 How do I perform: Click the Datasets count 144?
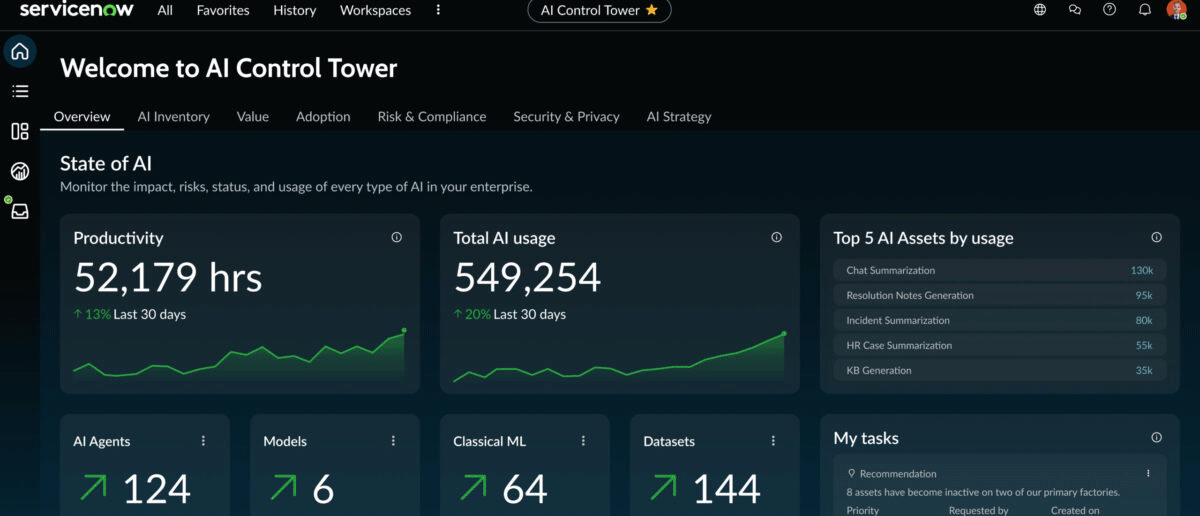tap(727, 489)
